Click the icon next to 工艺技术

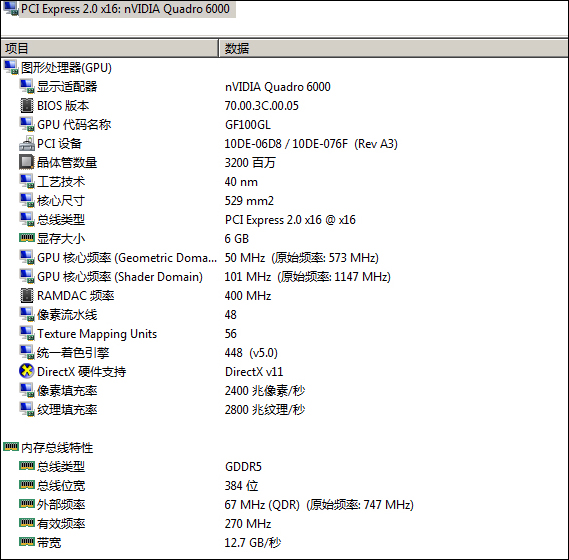click(27, 181)
